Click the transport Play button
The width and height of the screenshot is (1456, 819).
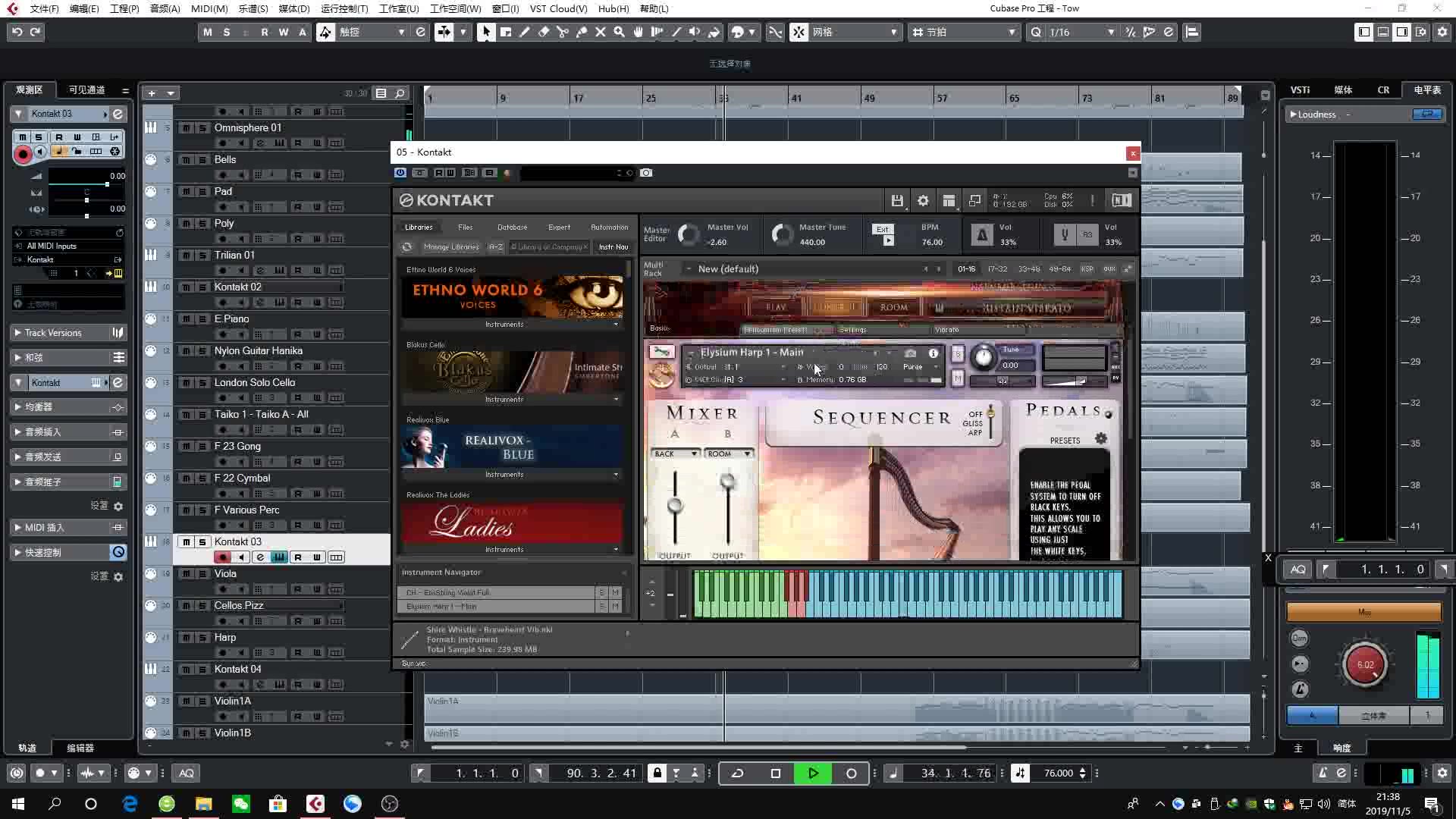click(813, 773)
